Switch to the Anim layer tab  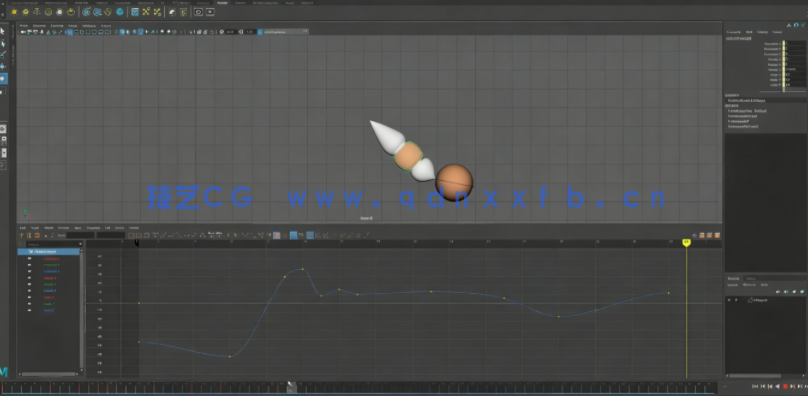tap(751, 278)
